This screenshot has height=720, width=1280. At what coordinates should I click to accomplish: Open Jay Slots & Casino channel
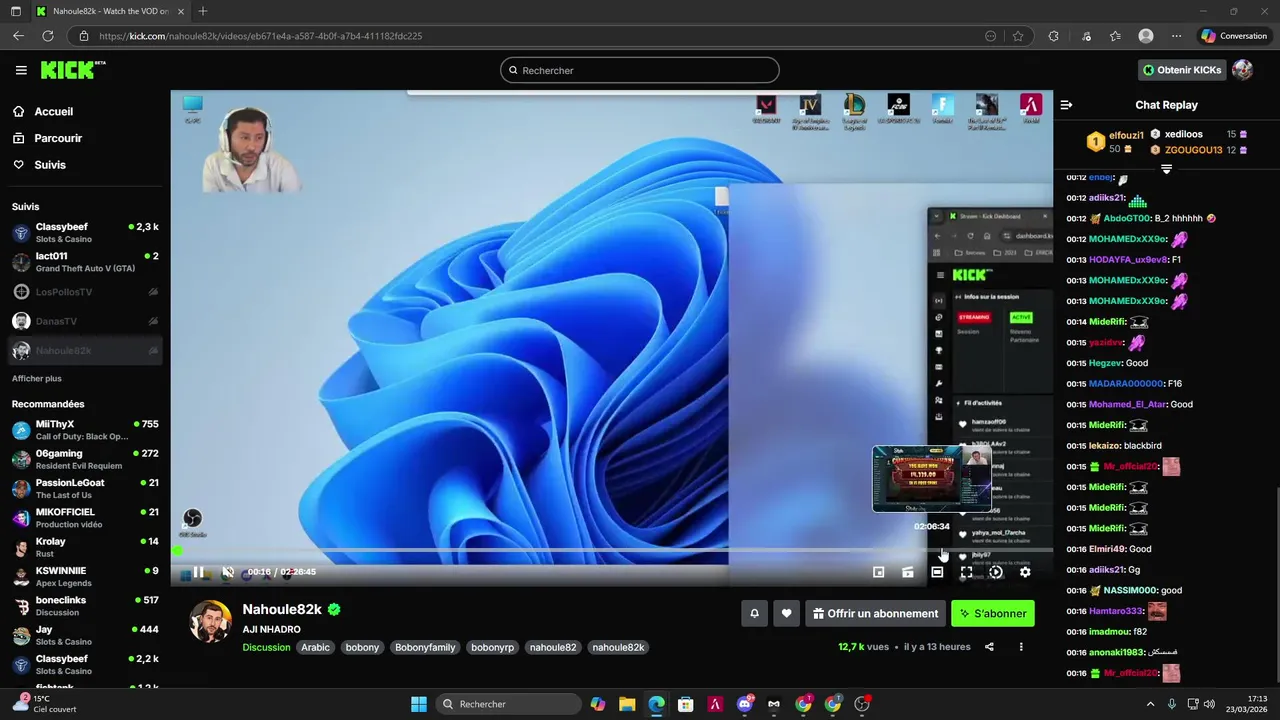pos(85,635)
